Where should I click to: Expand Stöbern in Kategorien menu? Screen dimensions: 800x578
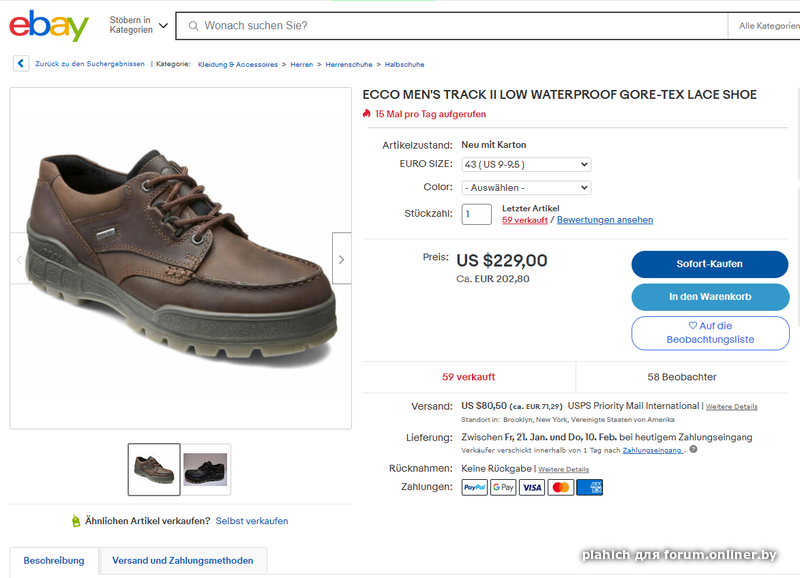coord(138,25)
